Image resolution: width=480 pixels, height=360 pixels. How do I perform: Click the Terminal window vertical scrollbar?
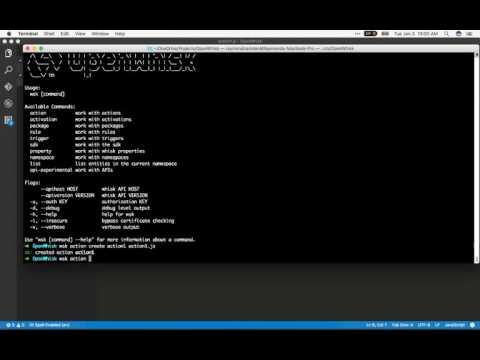pyautogui.click(x=477, y=157)
